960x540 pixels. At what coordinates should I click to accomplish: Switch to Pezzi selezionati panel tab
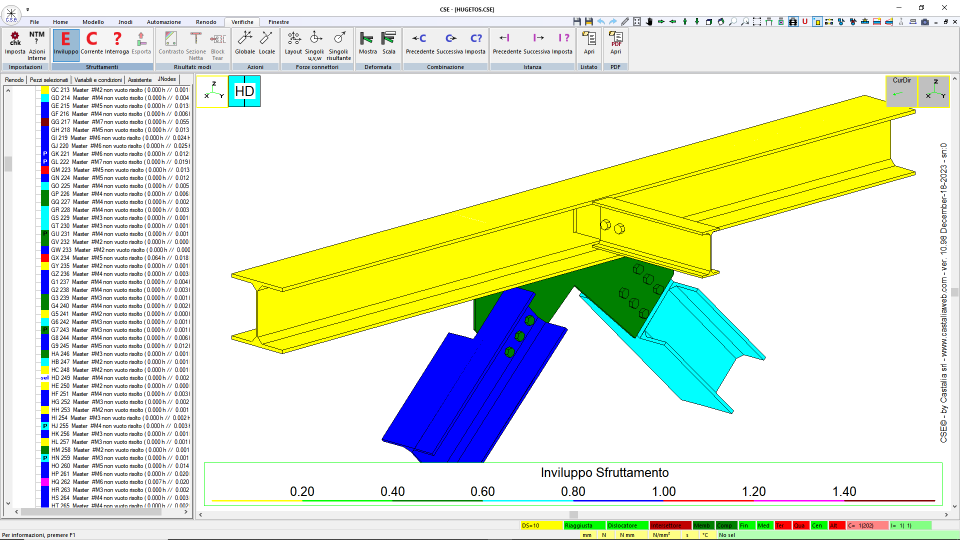tap(49, 80)
